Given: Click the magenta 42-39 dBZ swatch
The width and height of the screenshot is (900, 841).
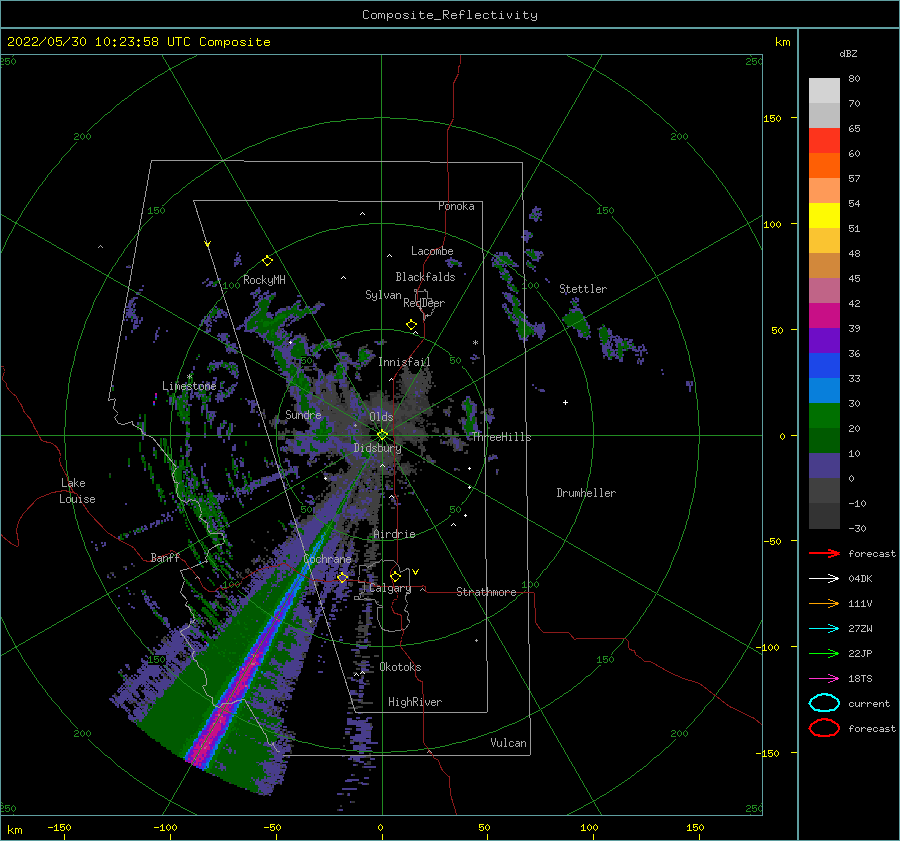Looking at the screenshot, I should (824, 316).
